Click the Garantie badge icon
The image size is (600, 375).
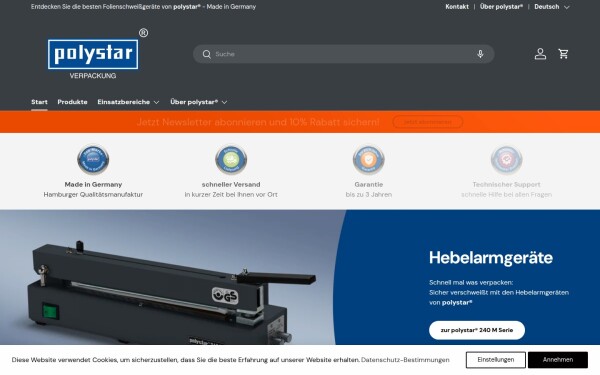(x=368, y=160)
